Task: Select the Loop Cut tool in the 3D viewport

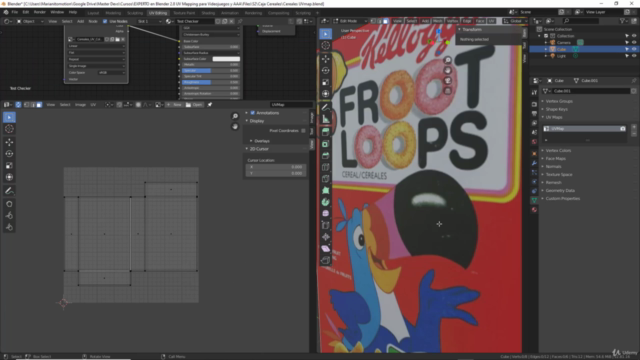Action: [x=325, y=167]
